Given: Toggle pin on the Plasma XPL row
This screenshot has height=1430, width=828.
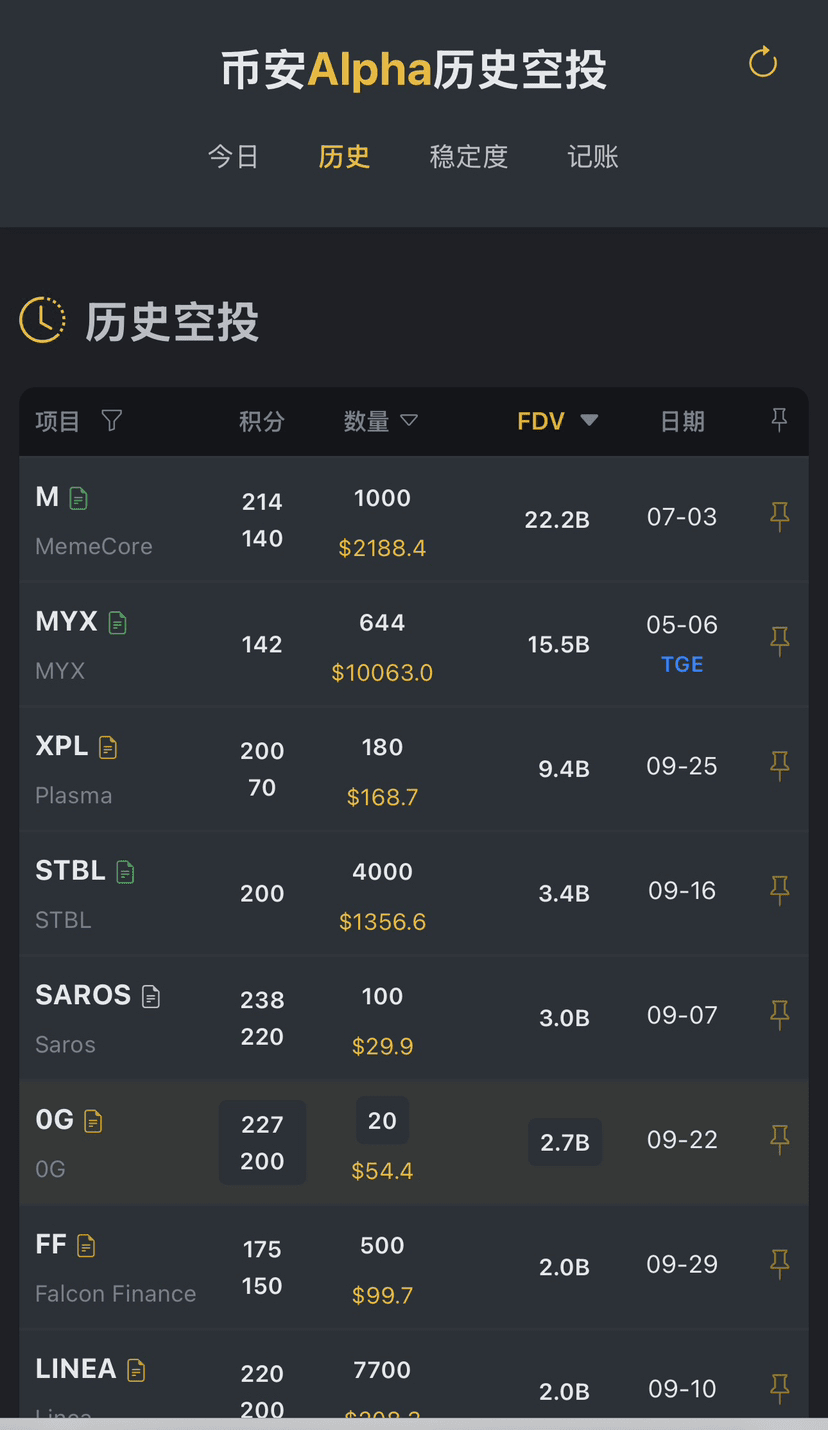Looking at the screenshot, I should [779, 766].
